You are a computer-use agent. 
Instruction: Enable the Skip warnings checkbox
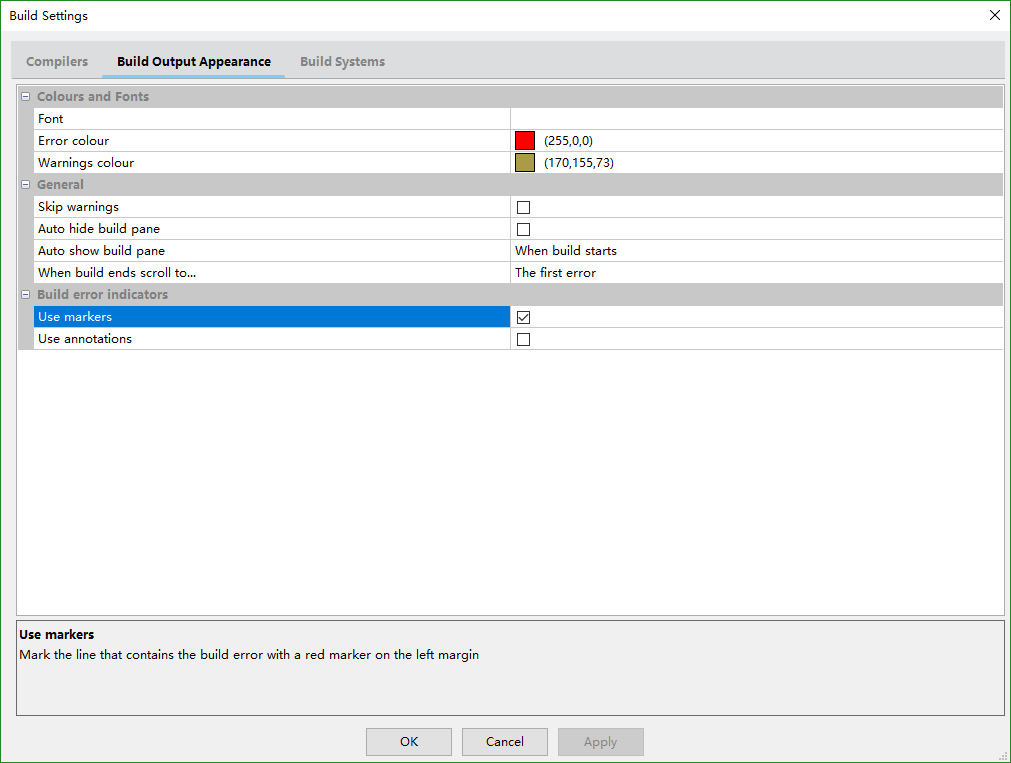(522, 207)
